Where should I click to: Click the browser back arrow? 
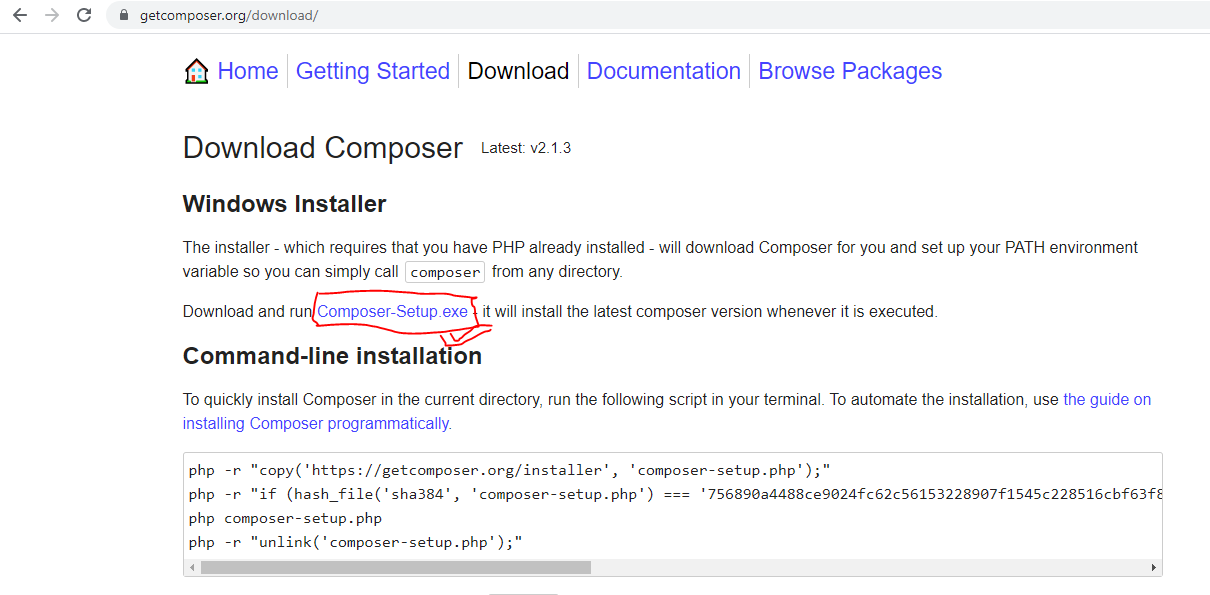pos(20,16)
